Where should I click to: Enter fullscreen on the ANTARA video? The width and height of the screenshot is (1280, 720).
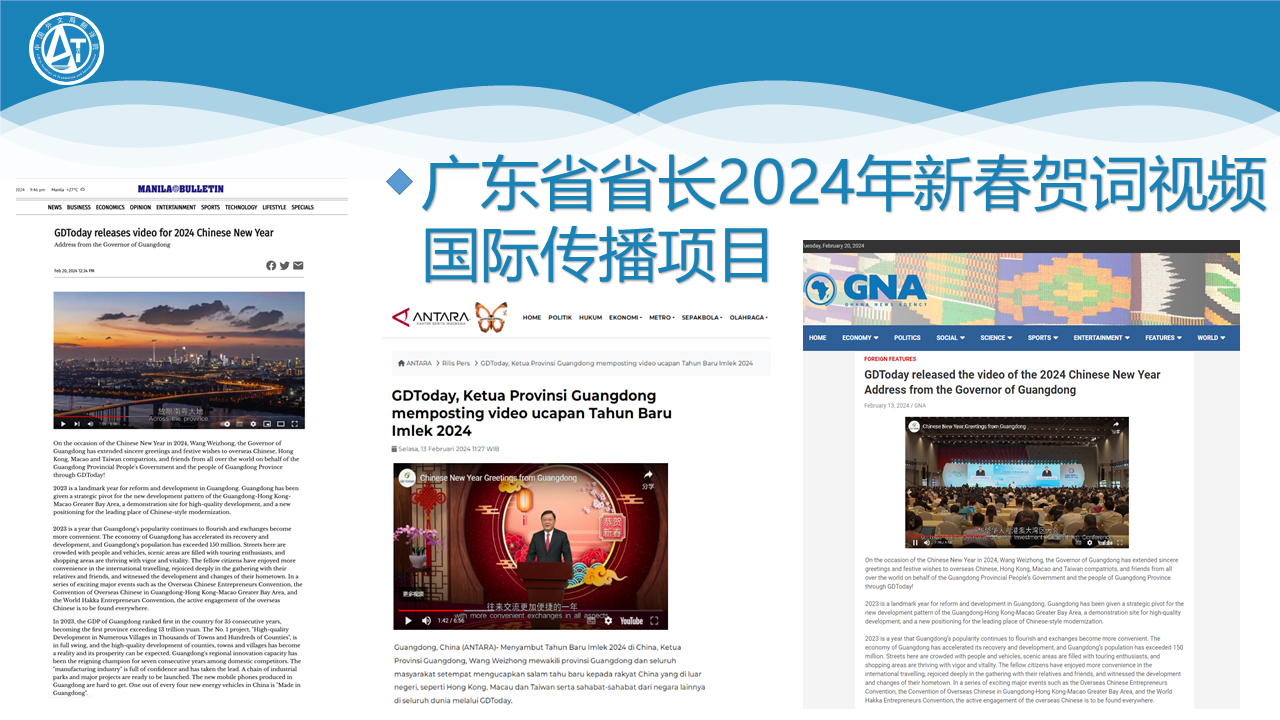656,621
